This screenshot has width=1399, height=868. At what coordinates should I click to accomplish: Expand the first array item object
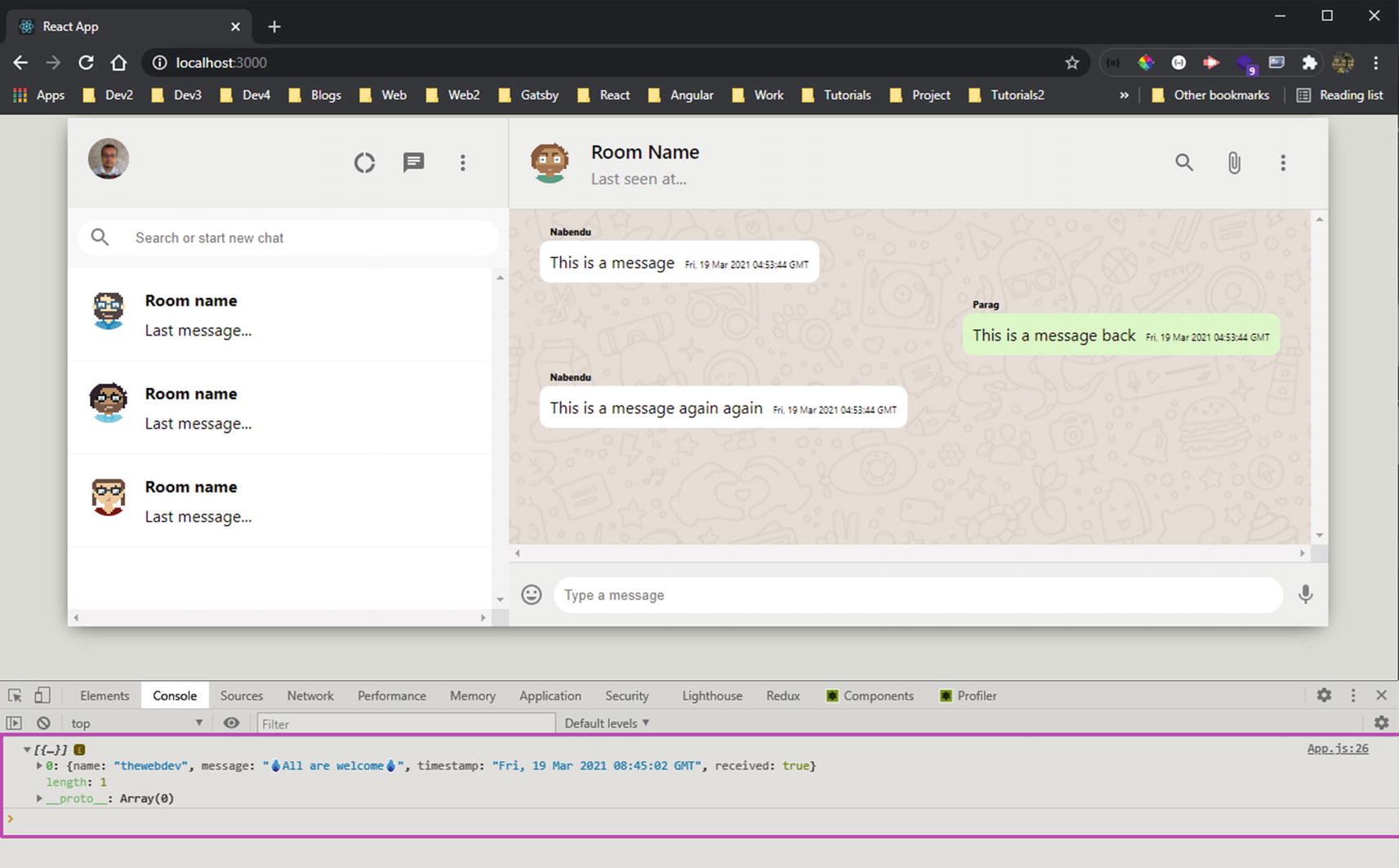[x=39, y=766]
